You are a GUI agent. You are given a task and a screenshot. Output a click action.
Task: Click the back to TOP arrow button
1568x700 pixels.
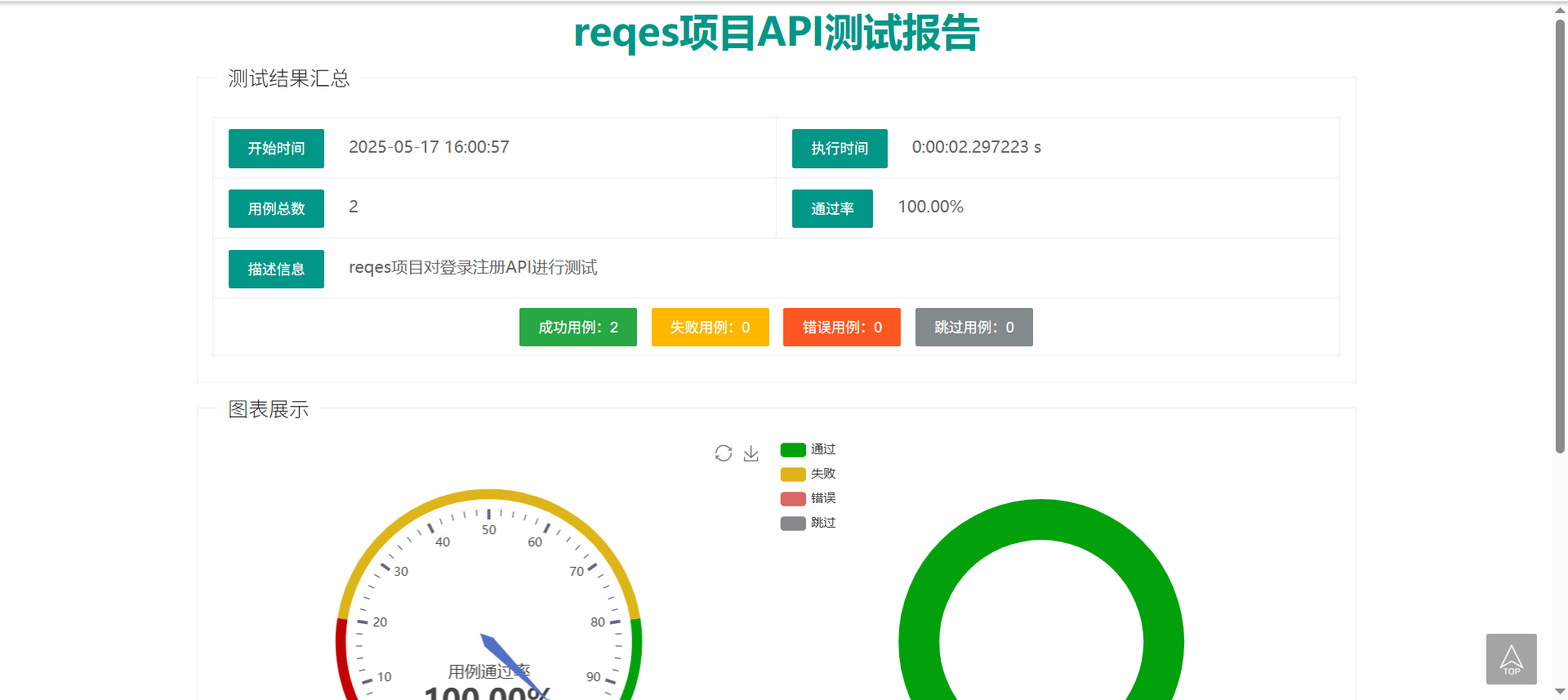1512,659
